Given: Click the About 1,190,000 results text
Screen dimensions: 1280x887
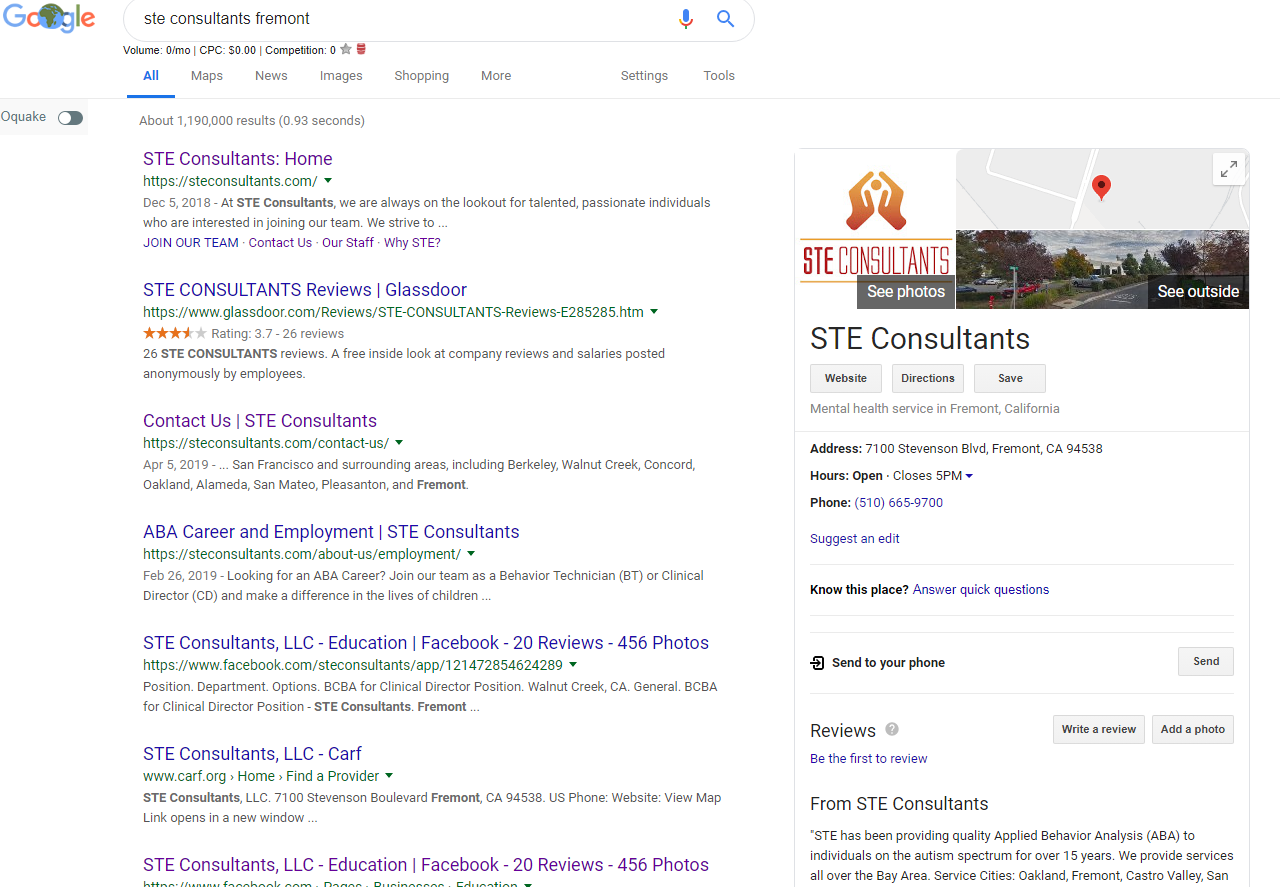Looking at the screenshot, I should coord(252,121).
